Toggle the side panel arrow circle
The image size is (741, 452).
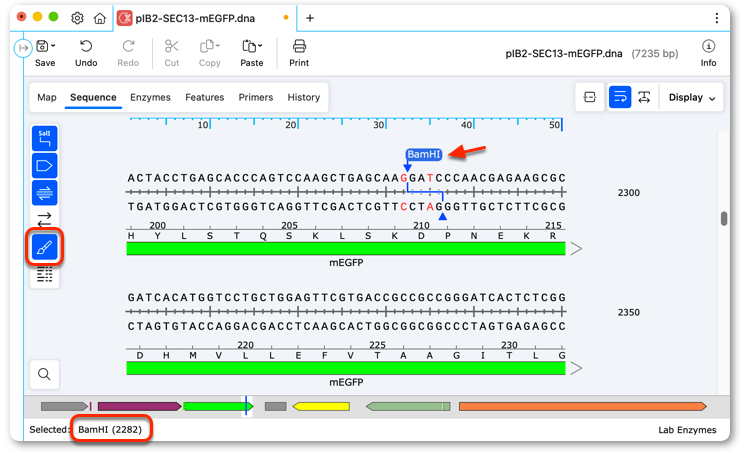click(23, 48)
